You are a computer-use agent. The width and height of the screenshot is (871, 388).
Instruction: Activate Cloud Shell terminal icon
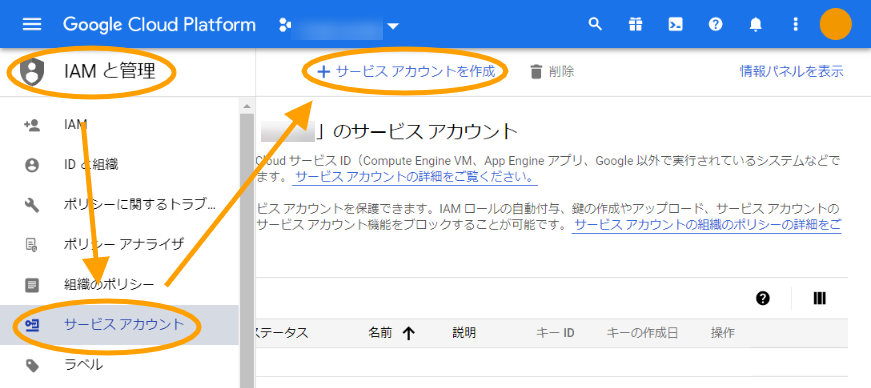[675, 24]
